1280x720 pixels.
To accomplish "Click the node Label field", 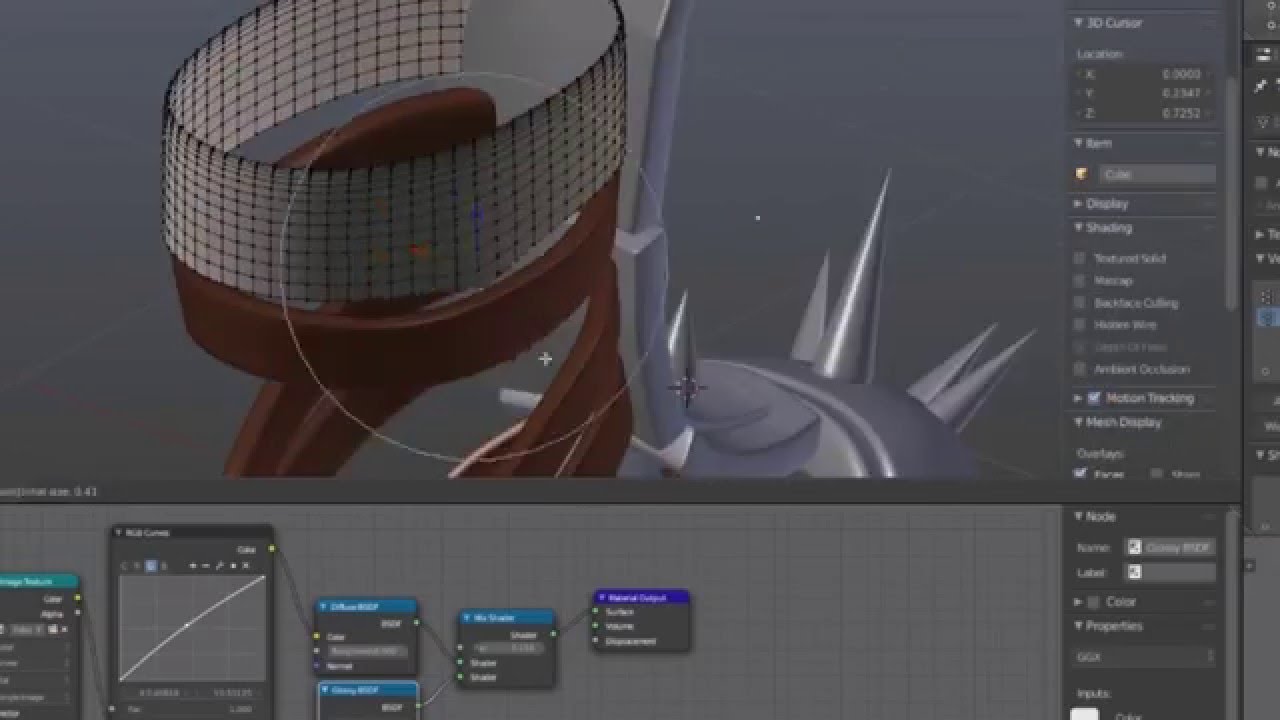I will [1169, 572].
